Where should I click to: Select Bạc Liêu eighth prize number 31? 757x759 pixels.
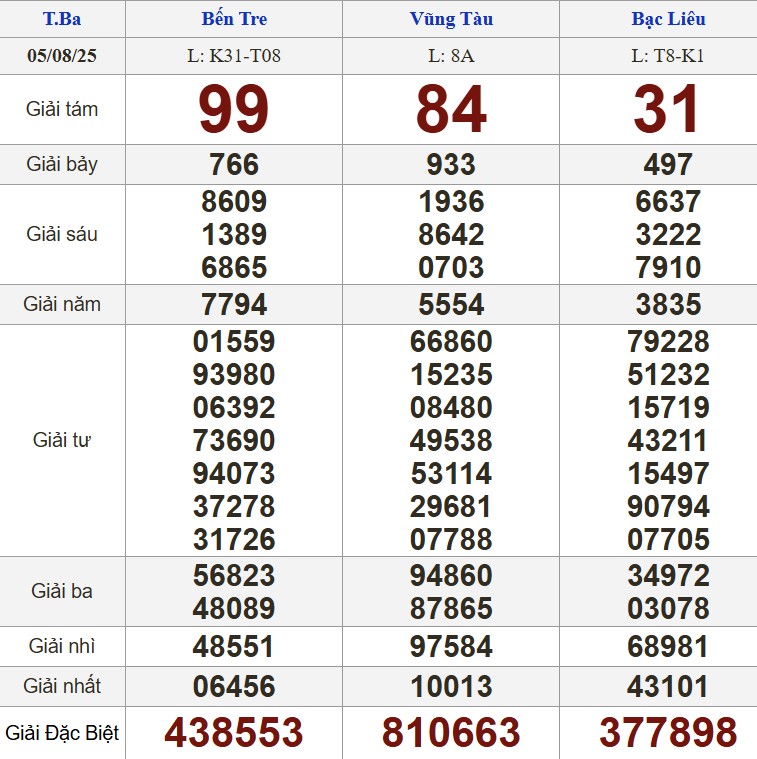pyautogui.click(x=668, y=109)
